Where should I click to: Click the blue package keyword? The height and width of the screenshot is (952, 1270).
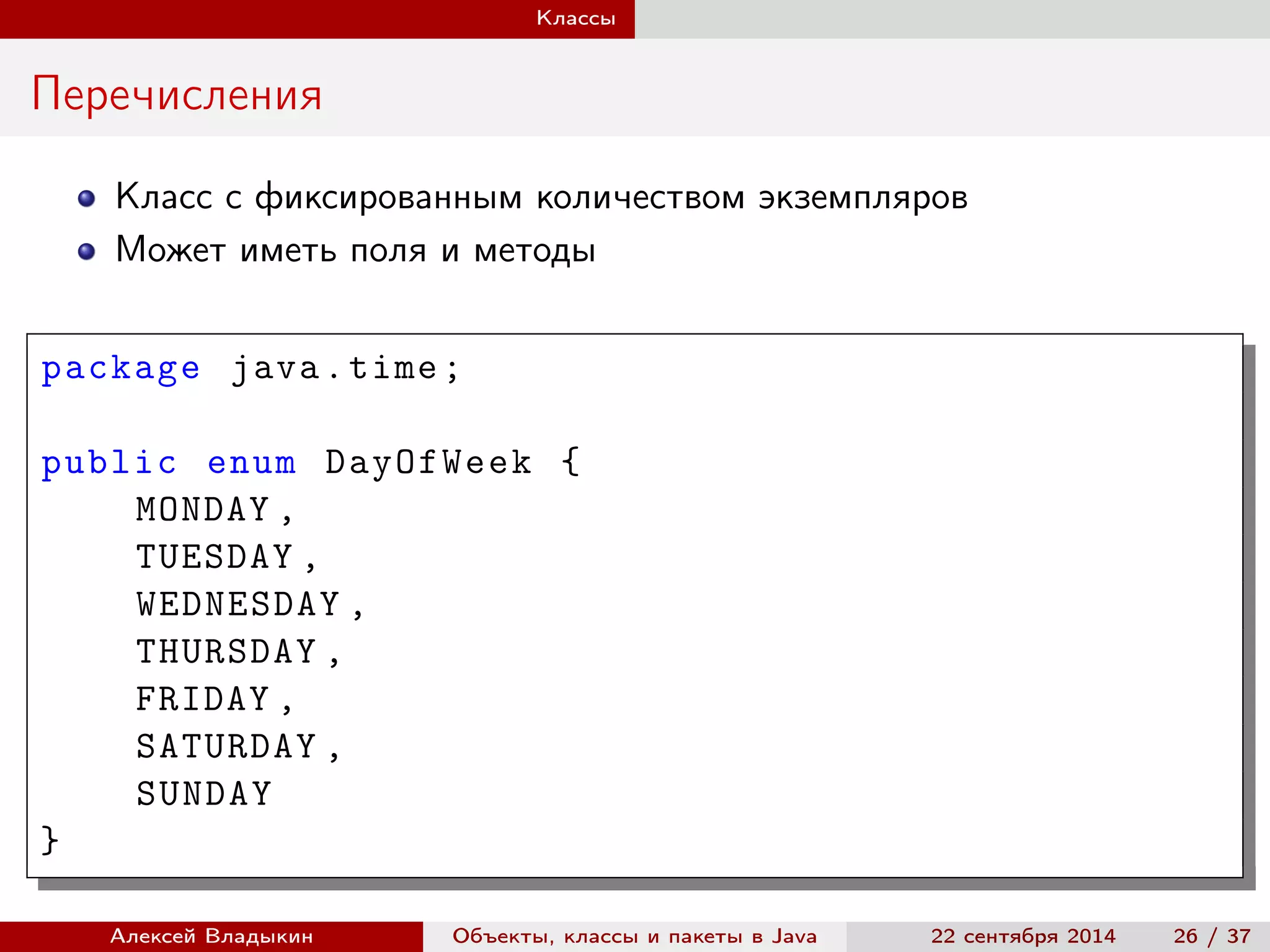[121, 369]
